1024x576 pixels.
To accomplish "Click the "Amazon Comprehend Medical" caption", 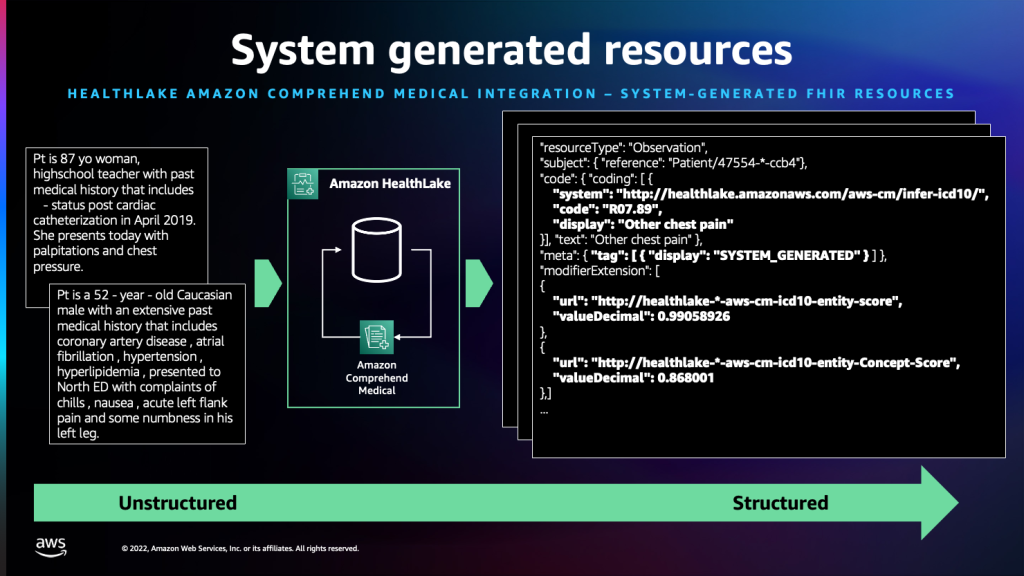I will click(377, 377).
